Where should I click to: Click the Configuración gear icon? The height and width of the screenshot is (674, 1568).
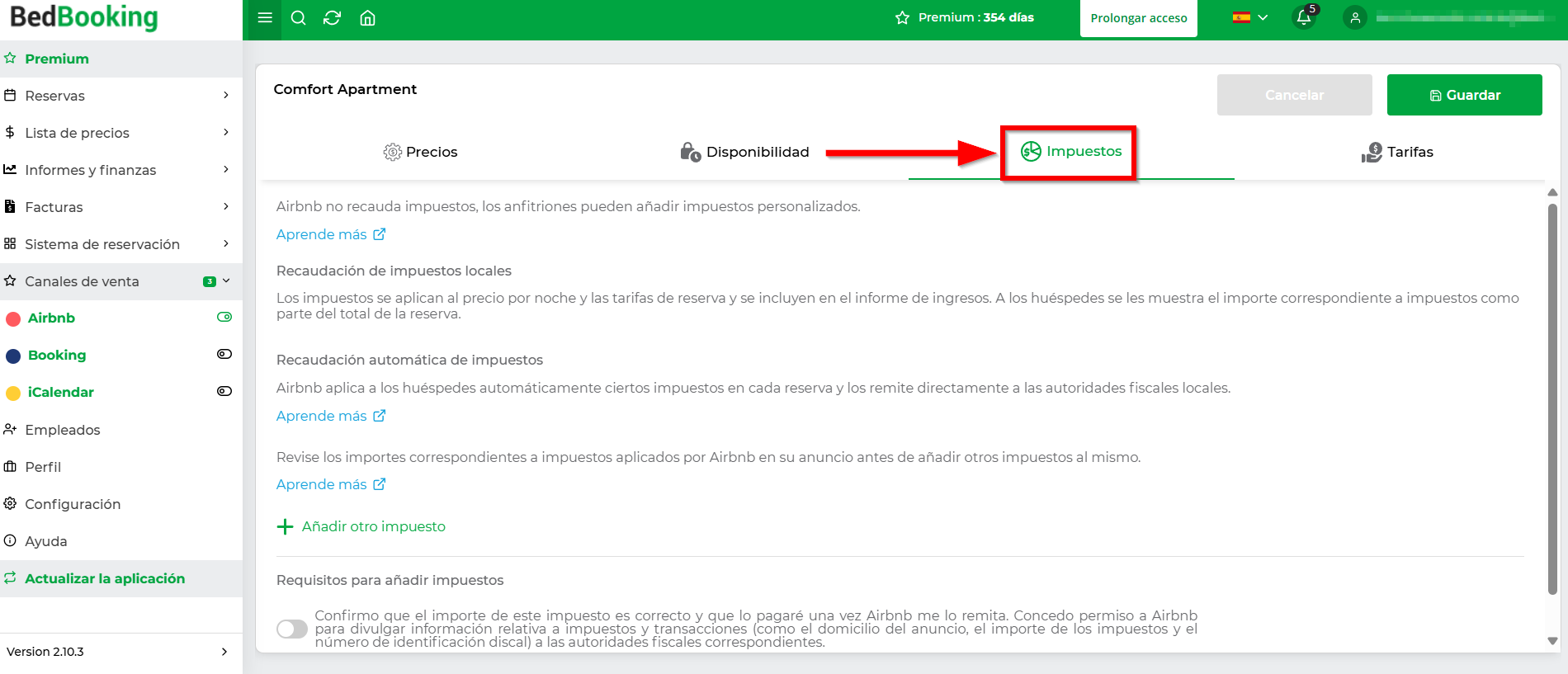(10, 503)
